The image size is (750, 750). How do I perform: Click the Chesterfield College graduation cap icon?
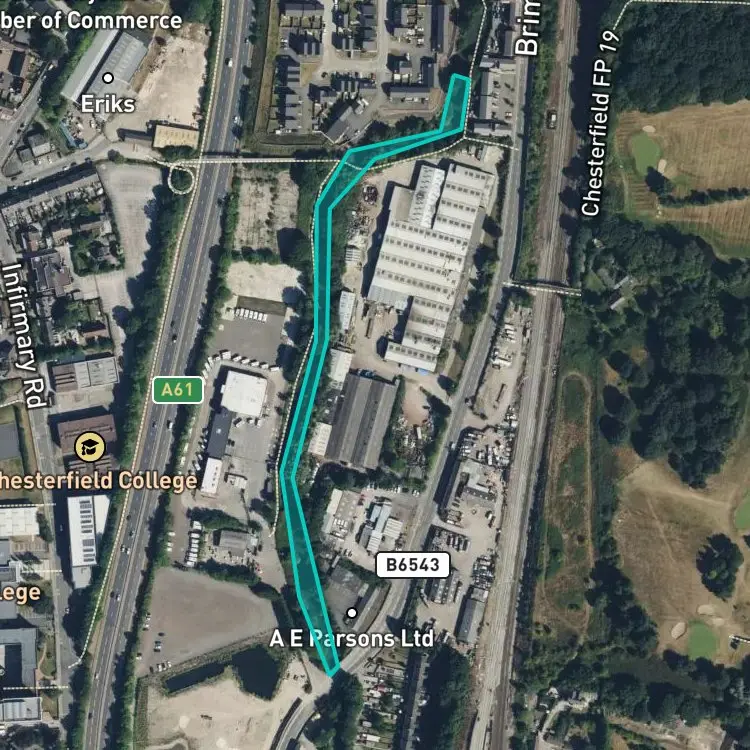pos(90,447)
